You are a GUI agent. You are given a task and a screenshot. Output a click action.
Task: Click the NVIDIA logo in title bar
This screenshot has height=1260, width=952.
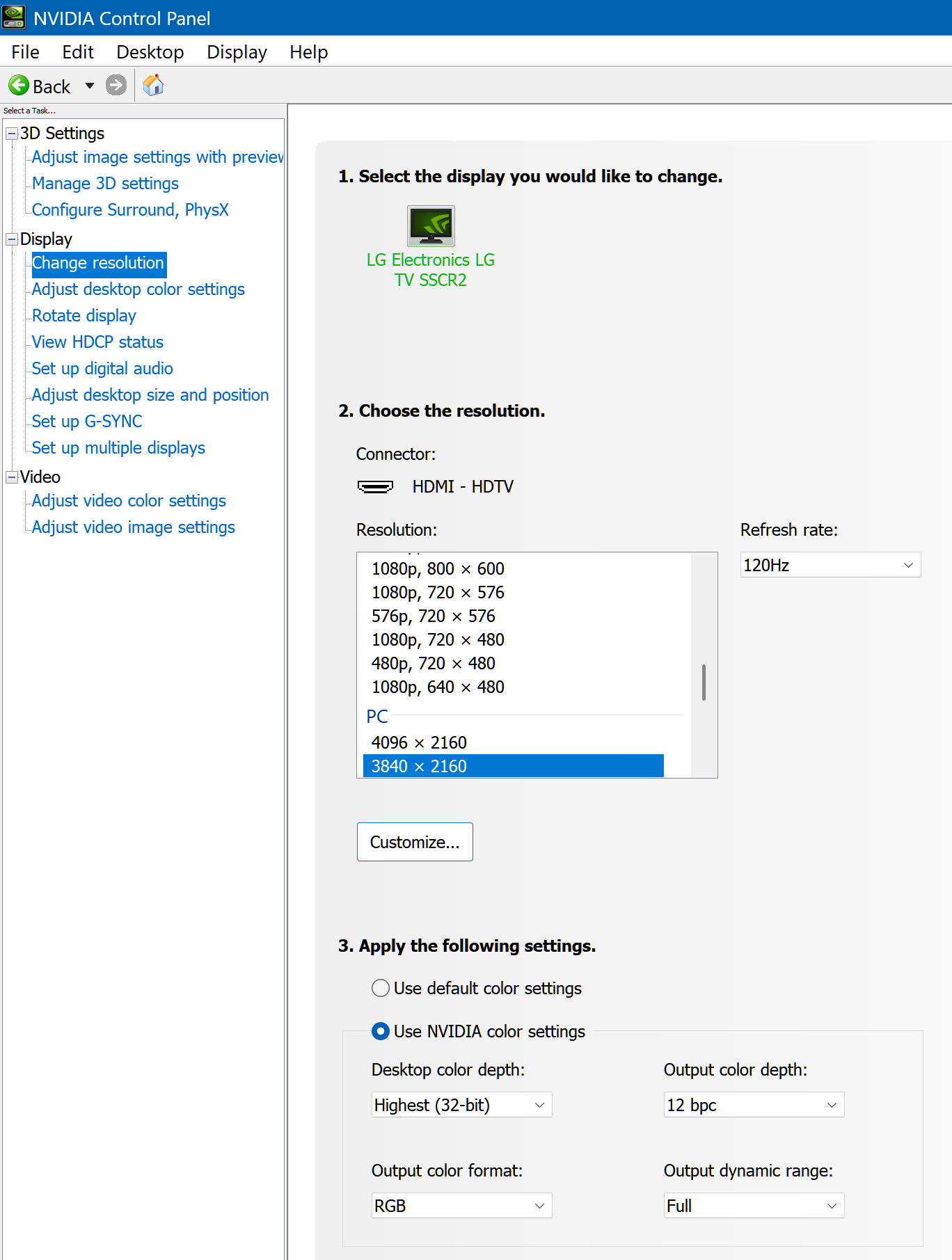(x=14, y=17)
